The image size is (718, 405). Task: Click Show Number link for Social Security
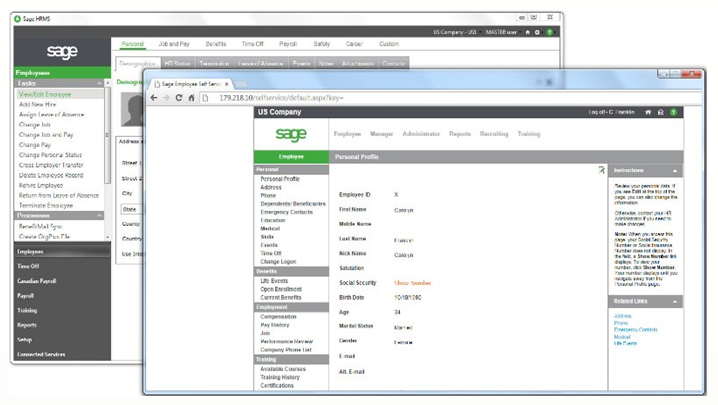[413, 283]
